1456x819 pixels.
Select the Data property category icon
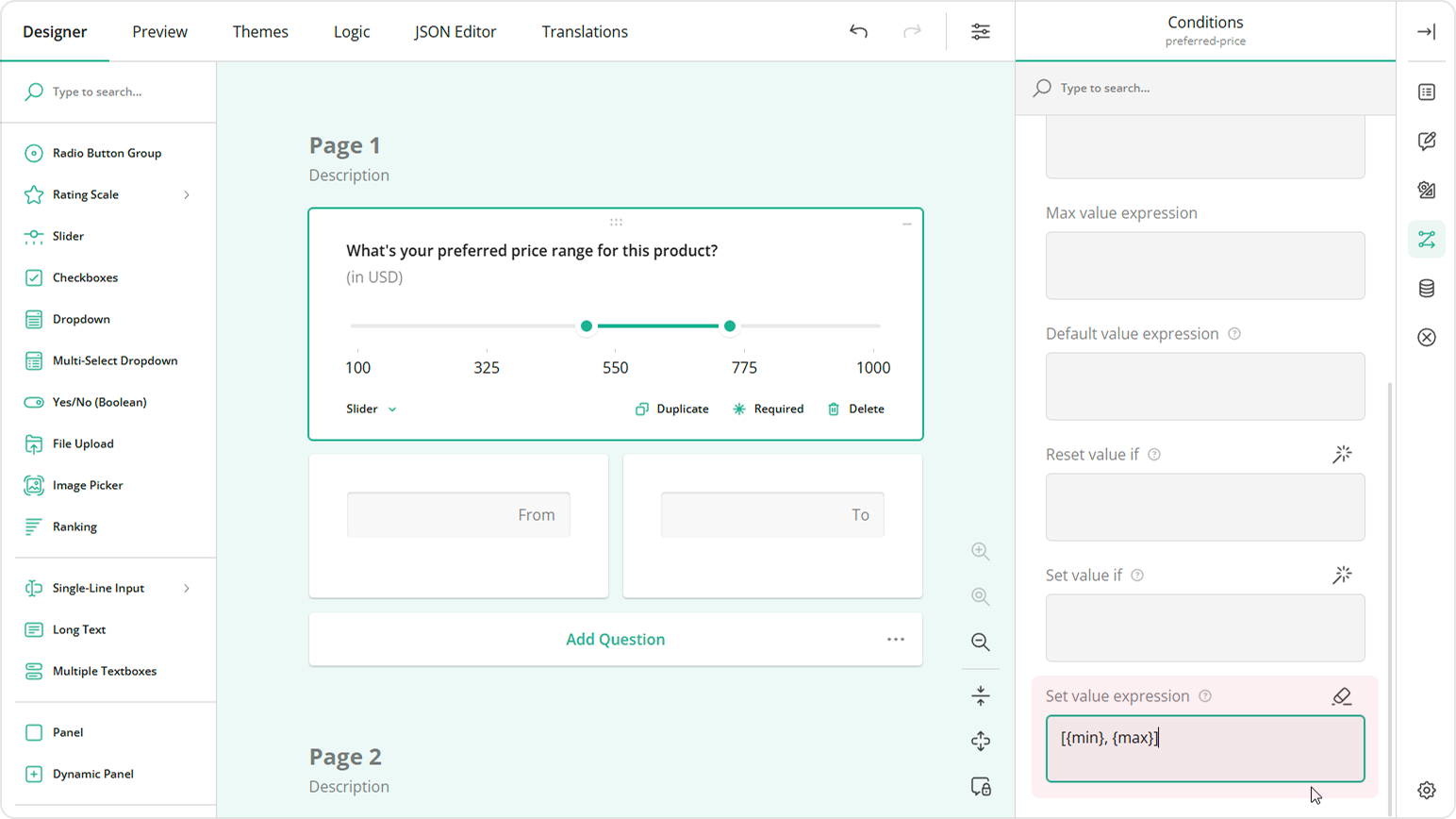(1427, 288)
